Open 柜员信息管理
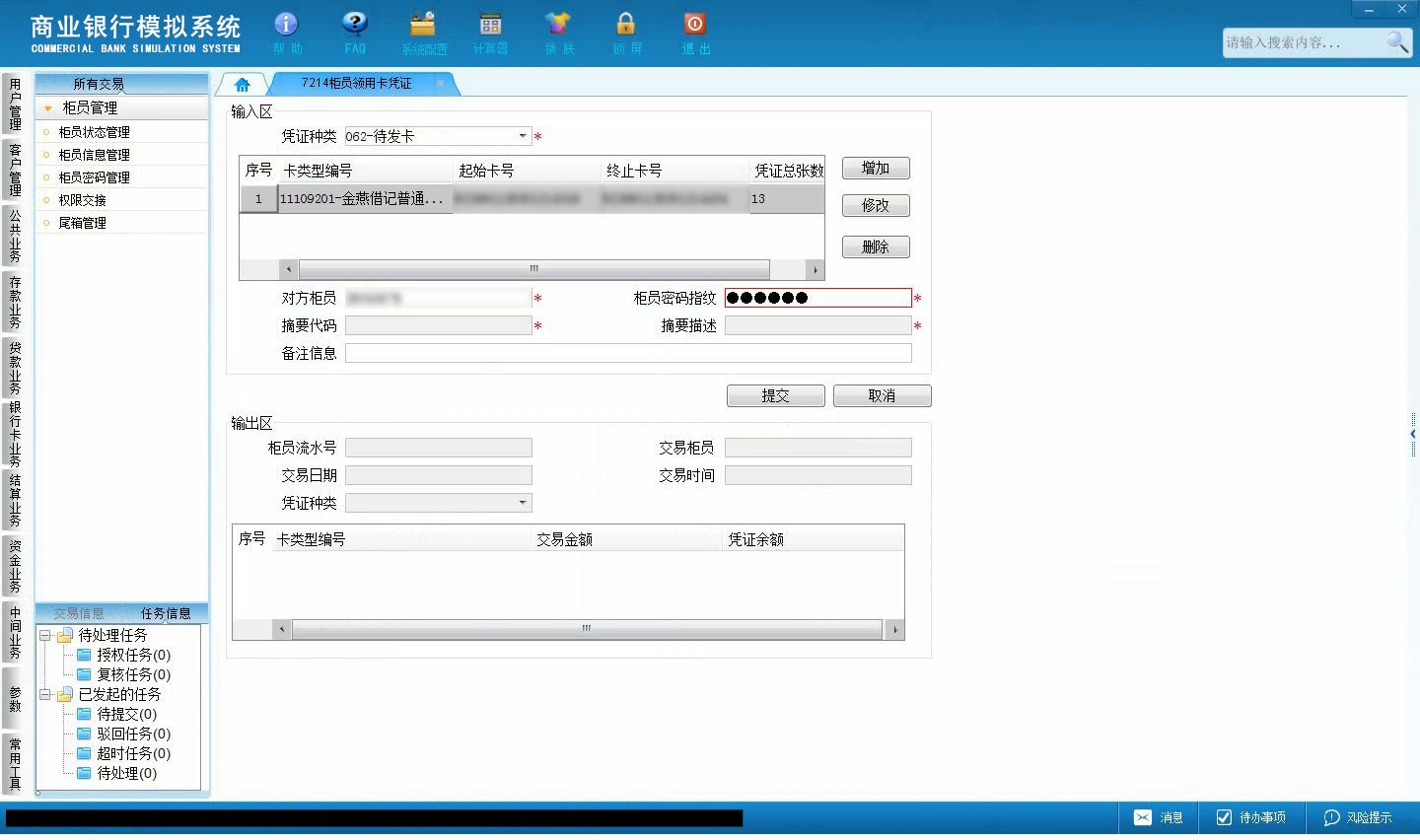The height and width of the screenshot is (840, 1420). point(94,155)
